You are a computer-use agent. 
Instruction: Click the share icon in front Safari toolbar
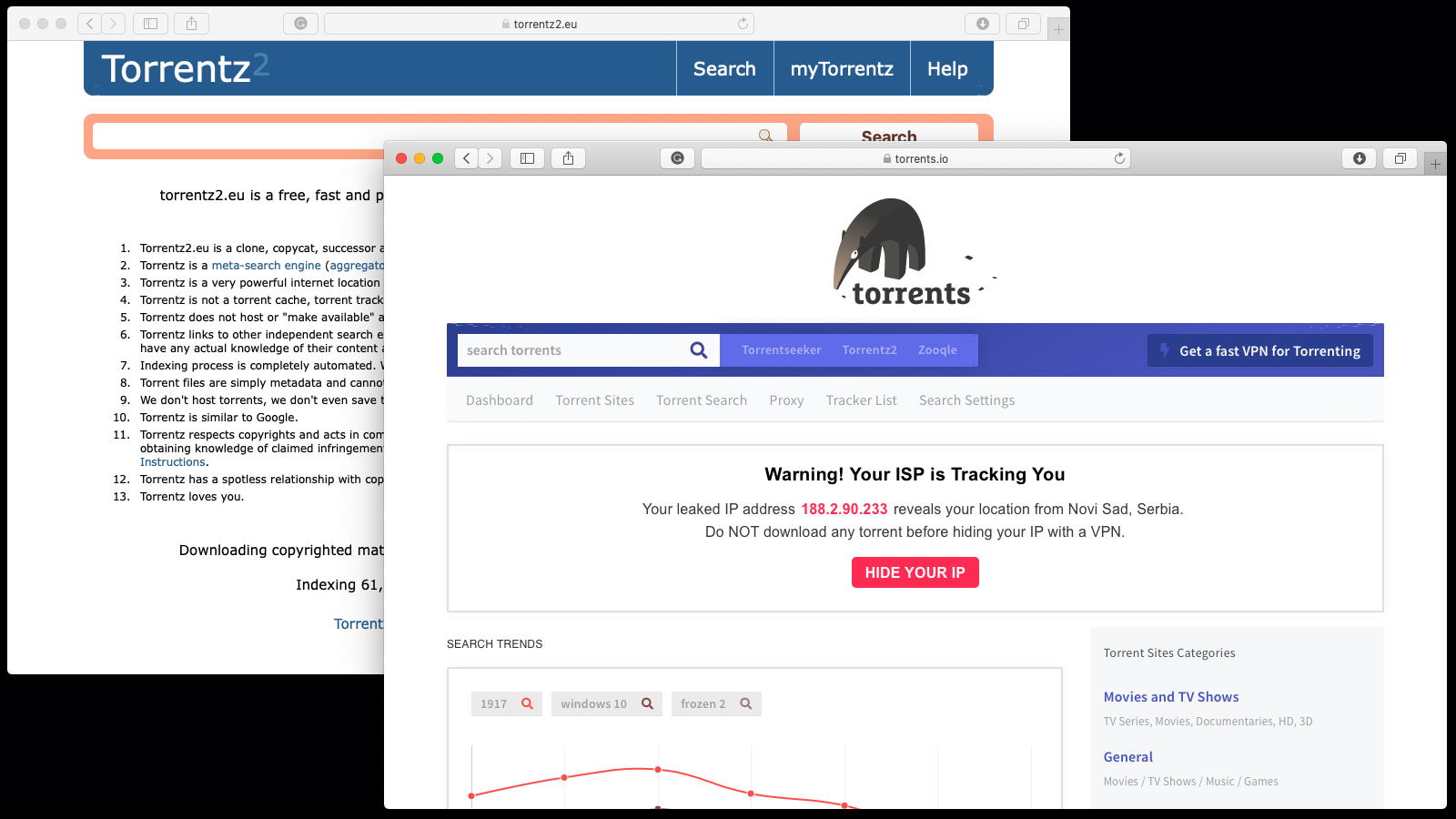pyautogui.click(x=568, y=158)
